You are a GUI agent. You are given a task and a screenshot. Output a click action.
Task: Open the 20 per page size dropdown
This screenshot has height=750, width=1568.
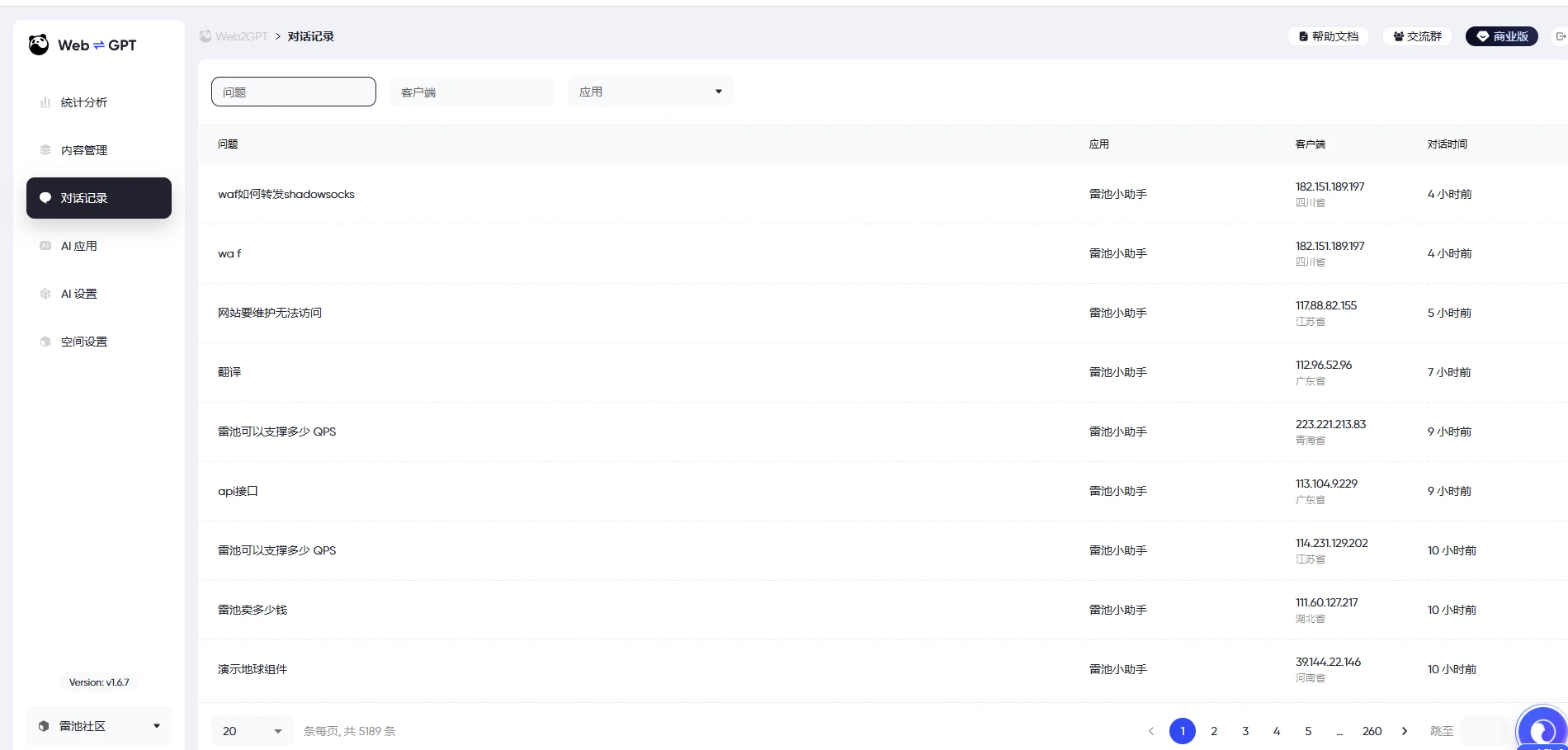click(253, 731)
